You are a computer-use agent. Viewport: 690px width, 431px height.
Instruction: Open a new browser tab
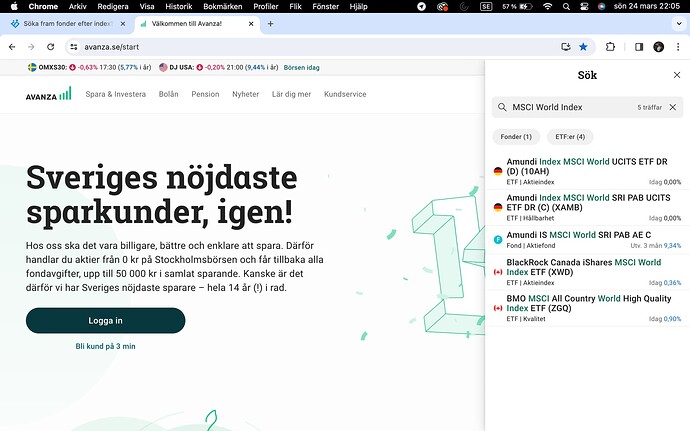(x=270, y=23)
